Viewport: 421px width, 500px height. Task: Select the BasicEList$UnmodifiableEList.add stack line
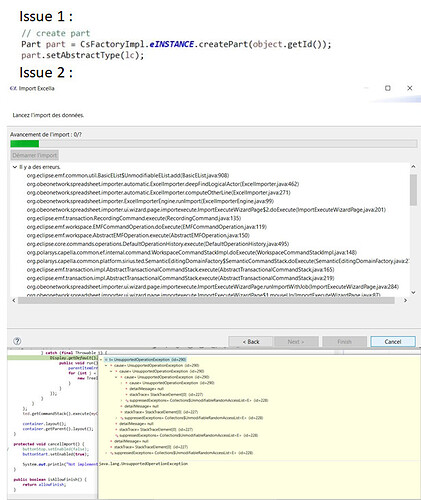[128, 175]
